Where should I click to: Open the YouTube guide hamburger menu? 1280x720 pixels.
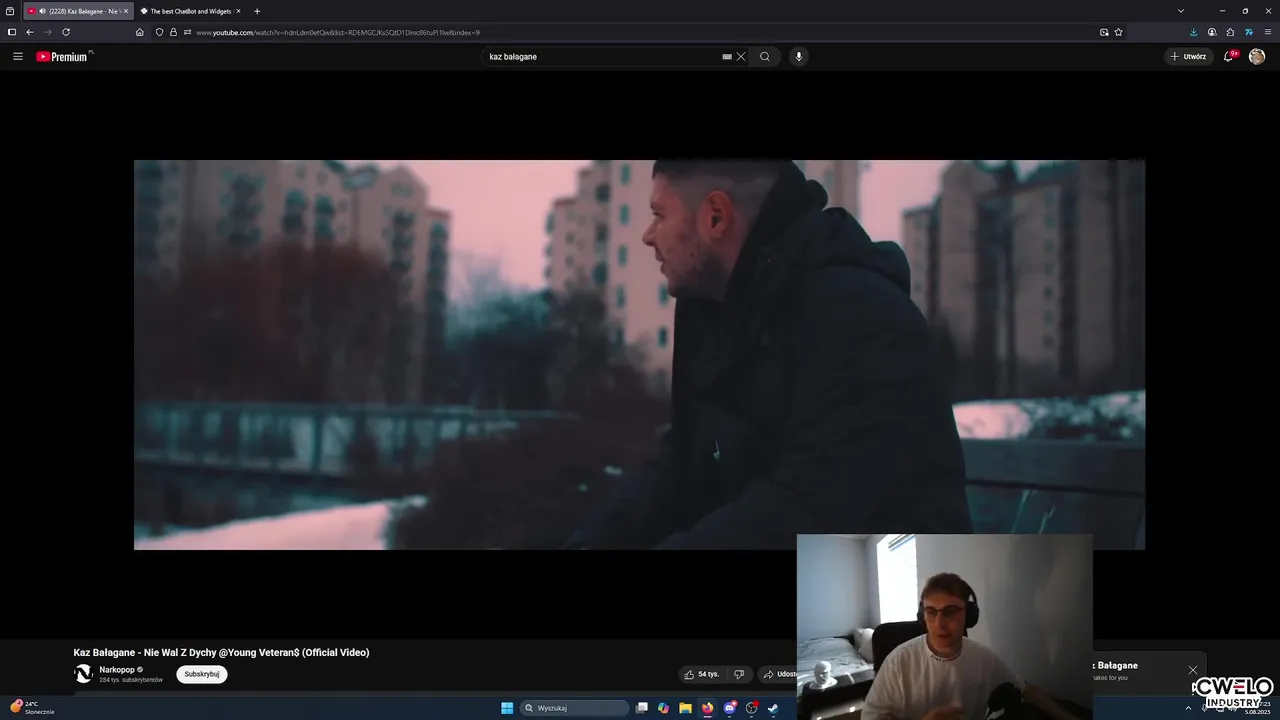[x=17, y=56]
